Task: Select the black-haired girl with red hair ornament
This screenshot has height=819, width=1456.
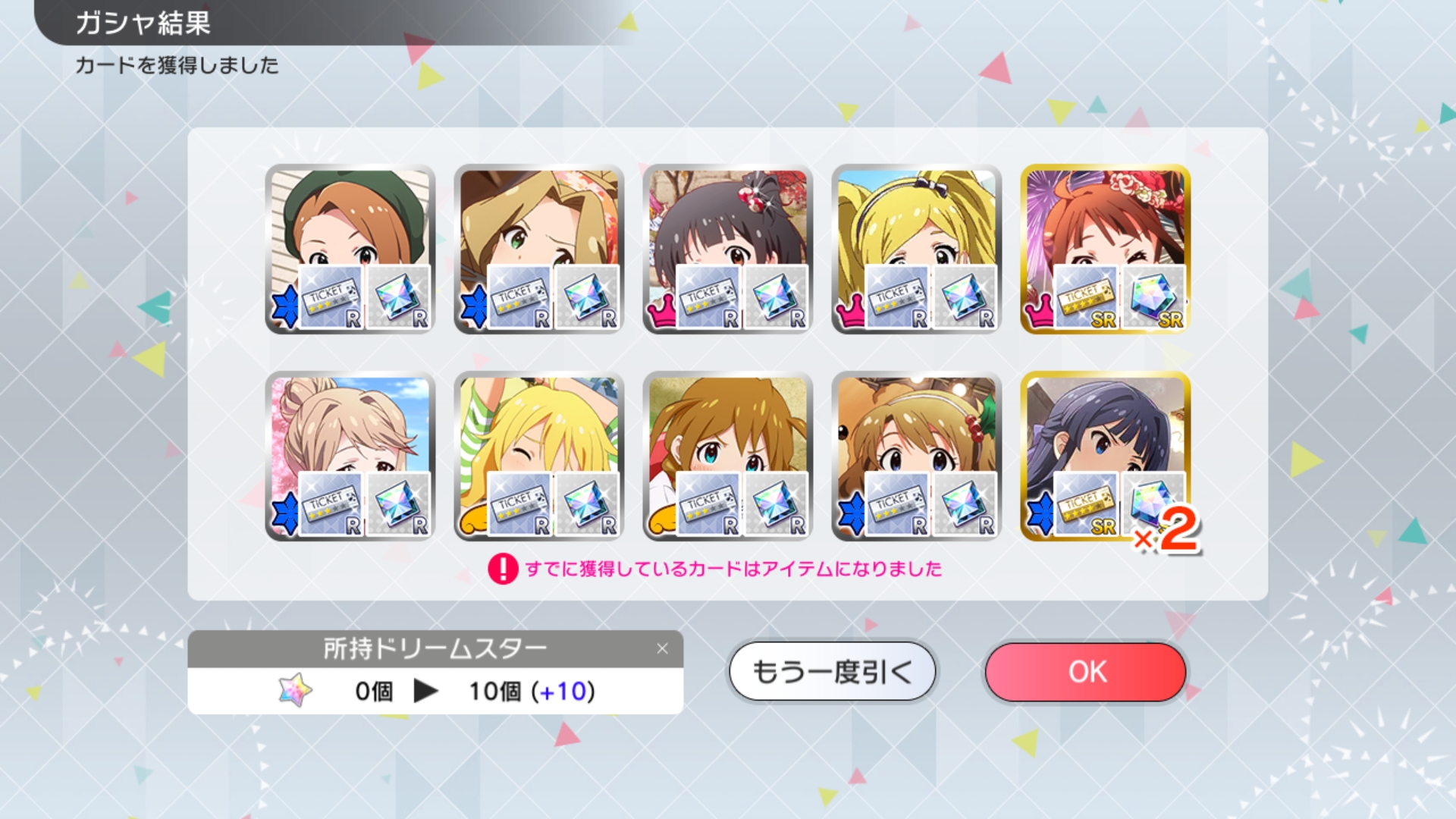Action: [x=728, y=249]
